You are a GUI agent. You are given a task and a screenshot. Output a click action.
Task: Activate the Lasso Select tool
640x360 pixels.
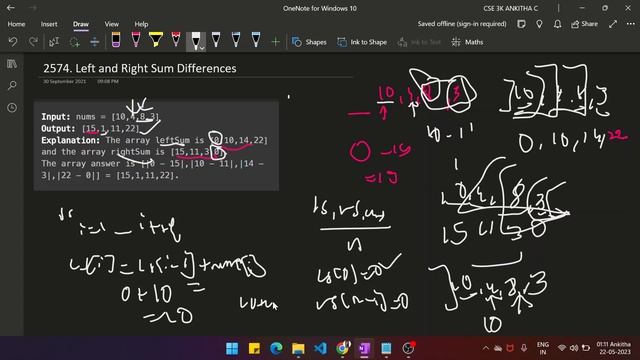(74, 42)
